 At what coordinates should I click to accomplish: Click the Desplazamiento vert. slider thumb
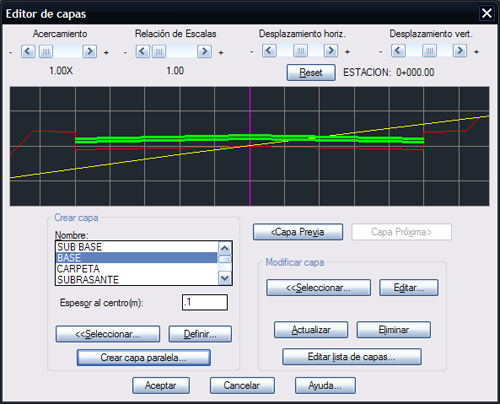[429, 51]
